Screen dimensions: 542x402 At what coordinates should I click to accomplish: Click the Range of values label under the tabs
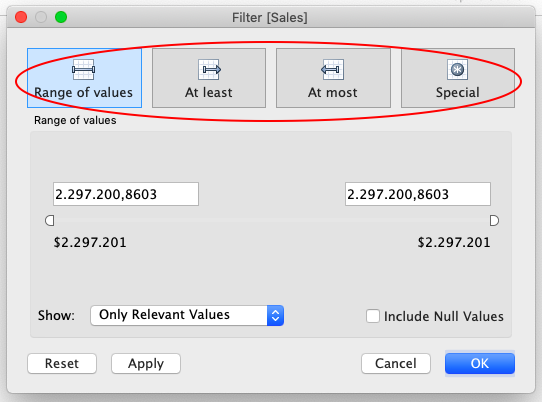click(75, 120)
